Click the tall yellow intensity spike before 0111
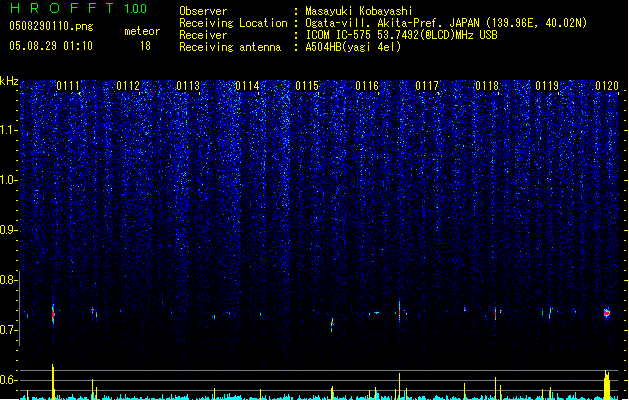Screen dimensions: 629x400 [53, 382]
